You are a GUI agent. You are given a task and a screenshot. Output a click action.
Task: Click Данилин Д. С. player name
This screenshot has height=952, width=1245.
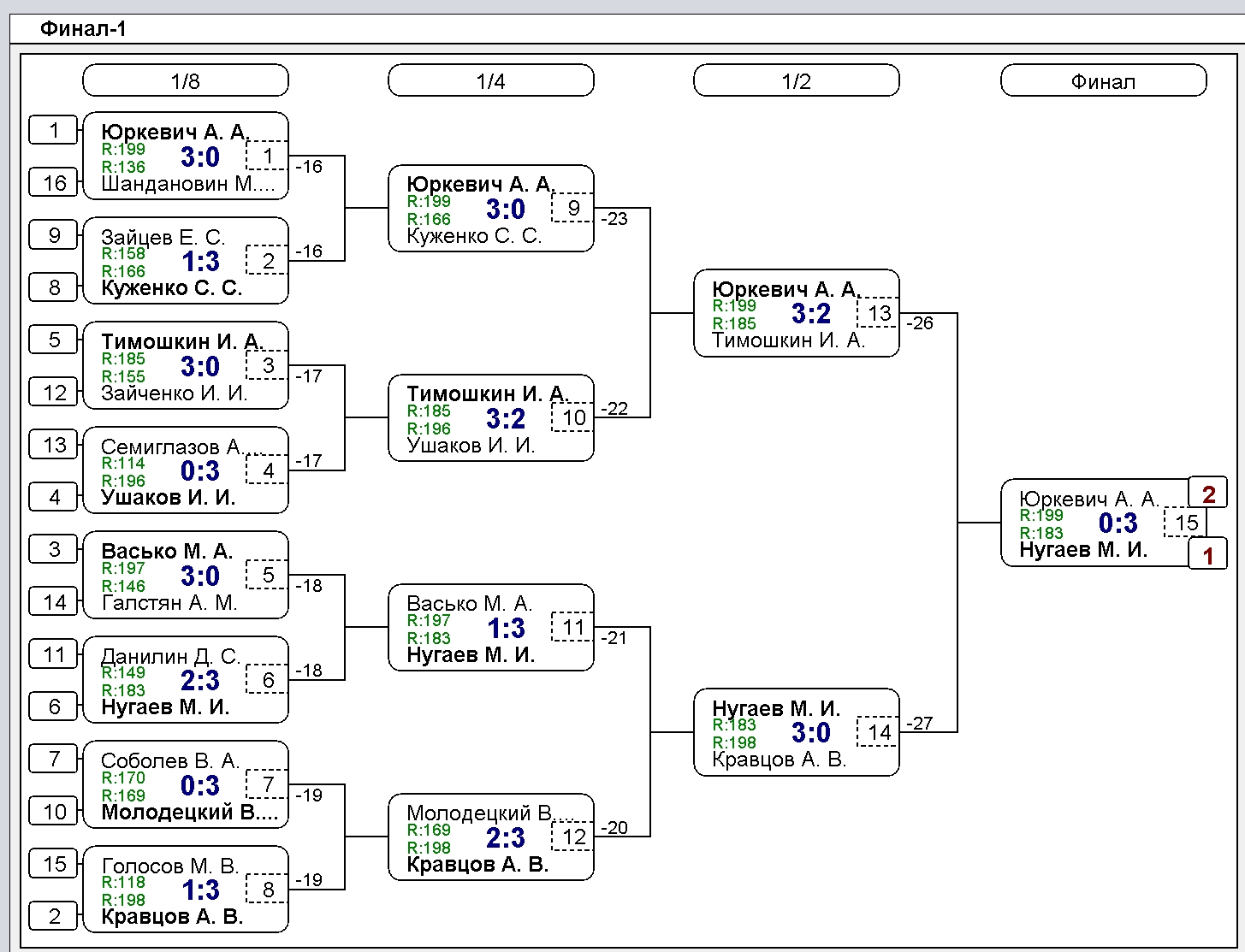pyautogui.click(x=170, y=656)
